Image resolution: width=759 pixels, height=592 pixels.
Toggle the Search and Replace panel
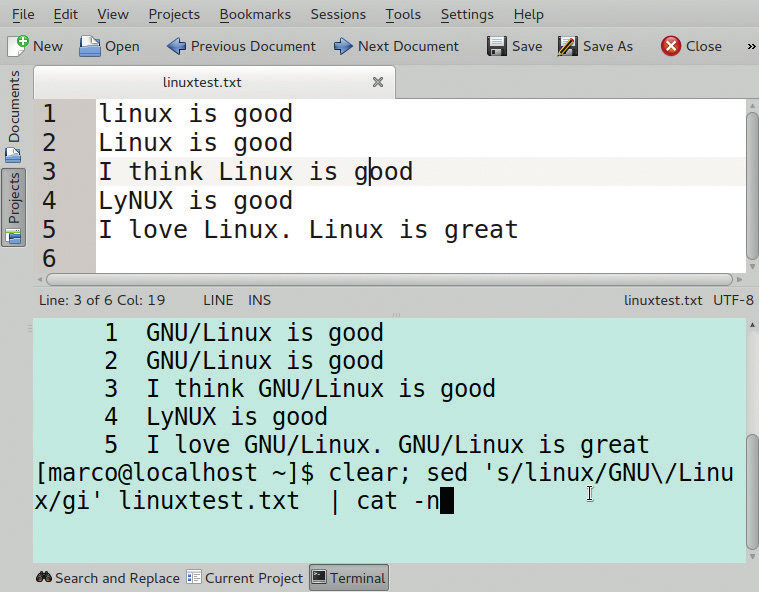pos(108,577)
